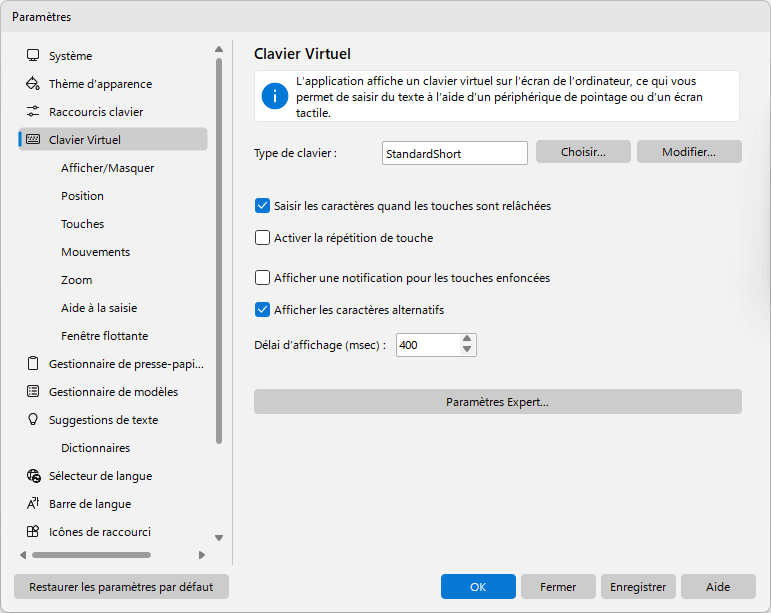Click the Thème d'apparence paint bucket icon
The height and width of the screenshot is (613, 771).
tap(33, 84)
